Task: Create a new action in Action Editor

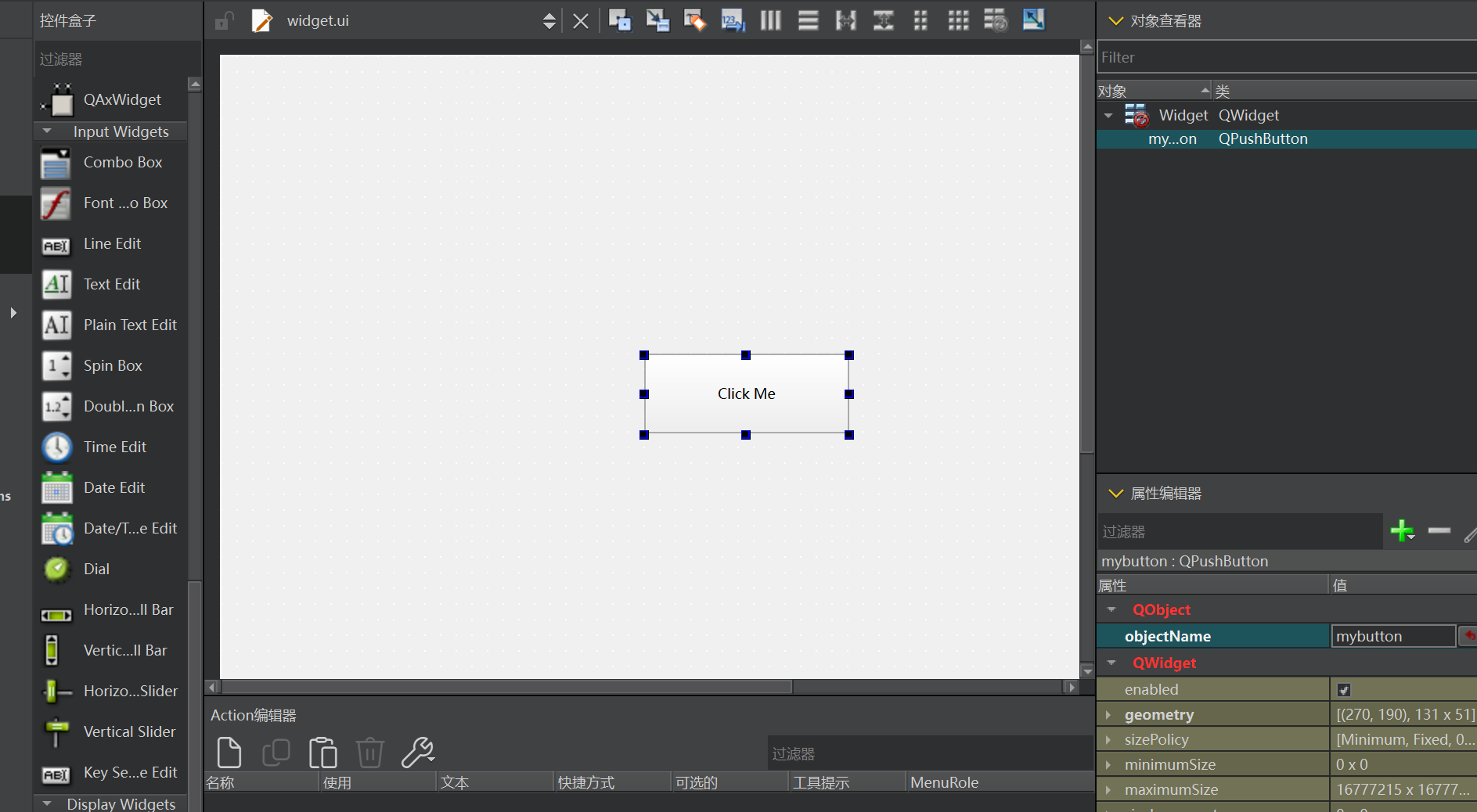Action: (x=229, y=753)
